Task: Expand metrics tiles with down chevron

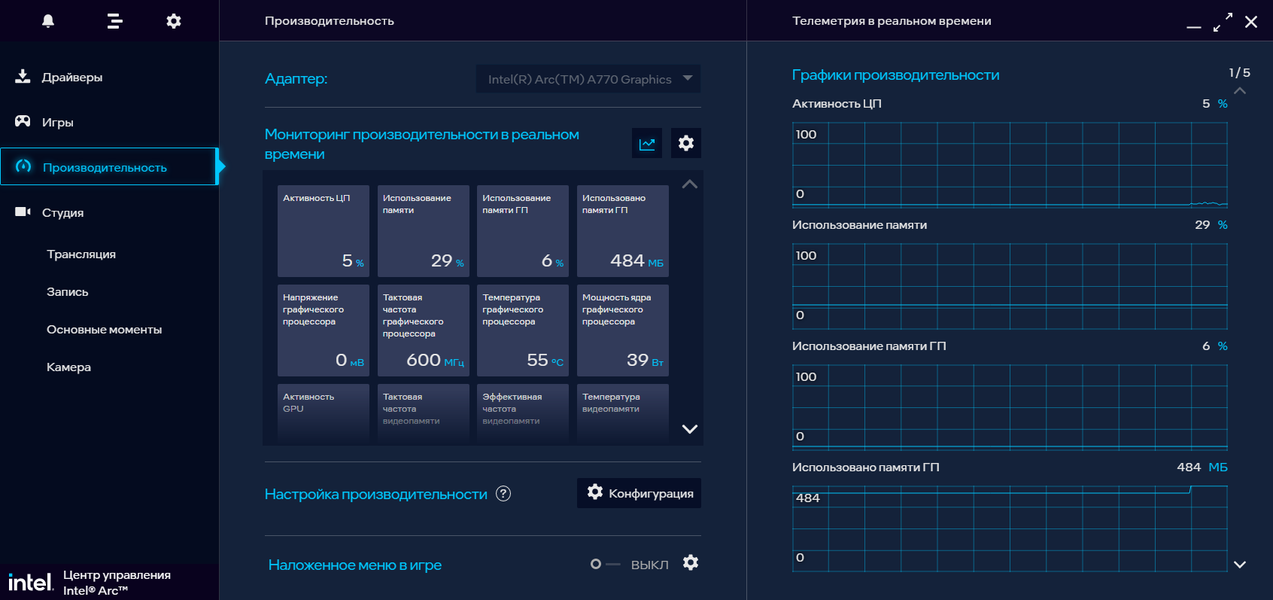Action: [689, 429]
